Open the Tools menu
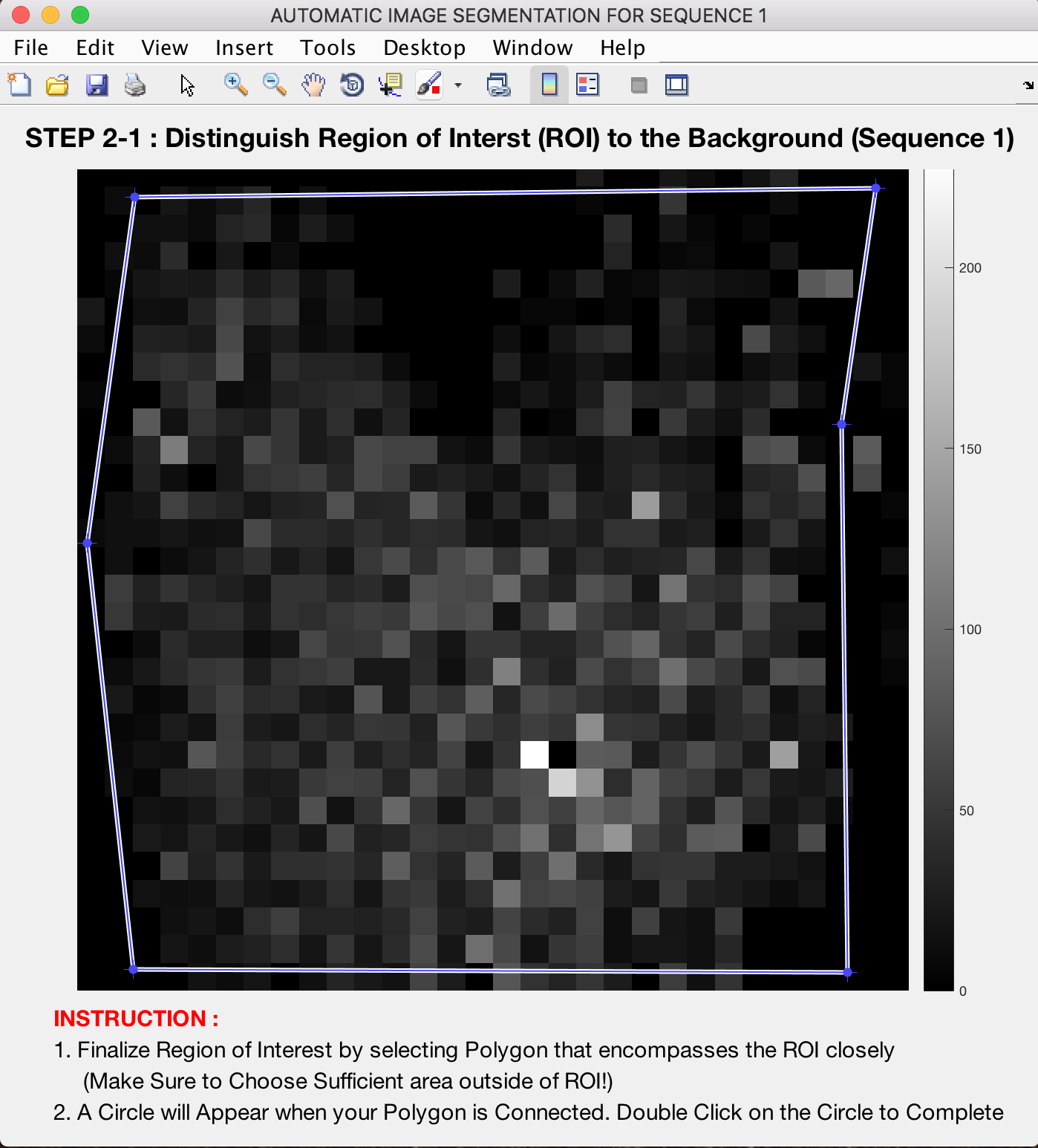The image size is (1038, 1148). (x=328, y=48)
